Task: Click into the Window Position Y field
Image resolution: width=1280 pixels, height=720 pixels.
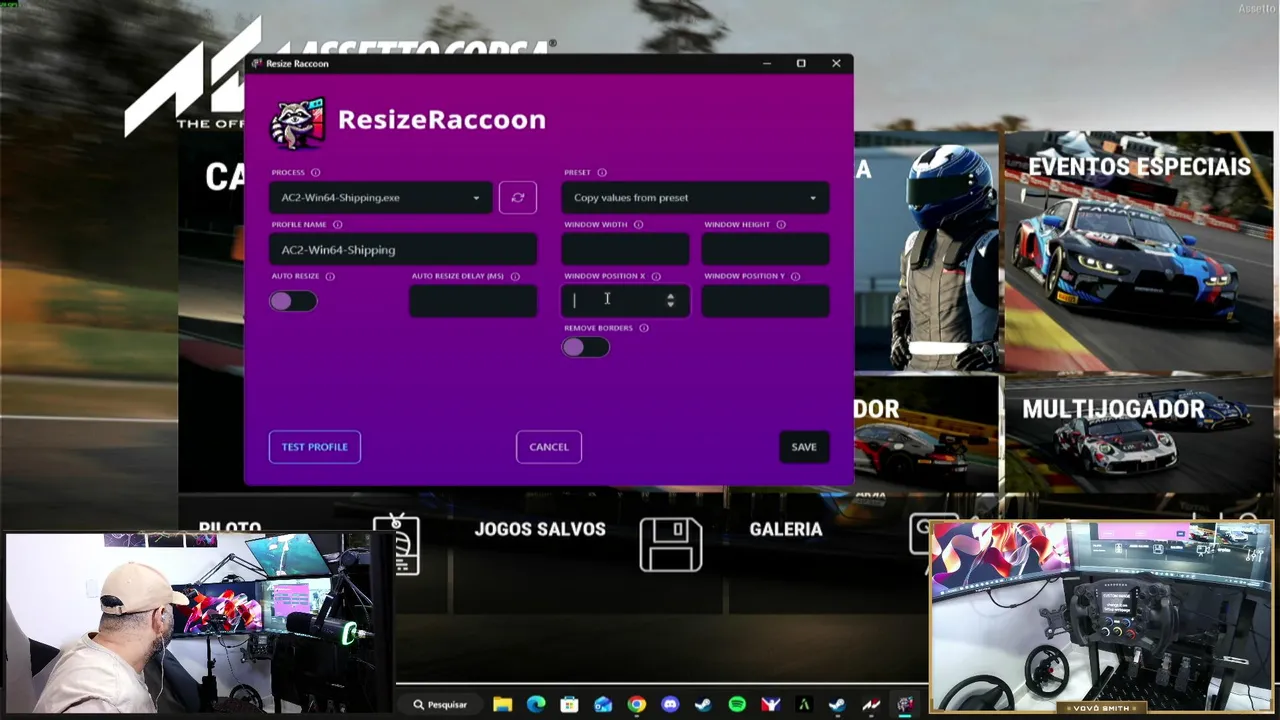Action: pos(765,301)
